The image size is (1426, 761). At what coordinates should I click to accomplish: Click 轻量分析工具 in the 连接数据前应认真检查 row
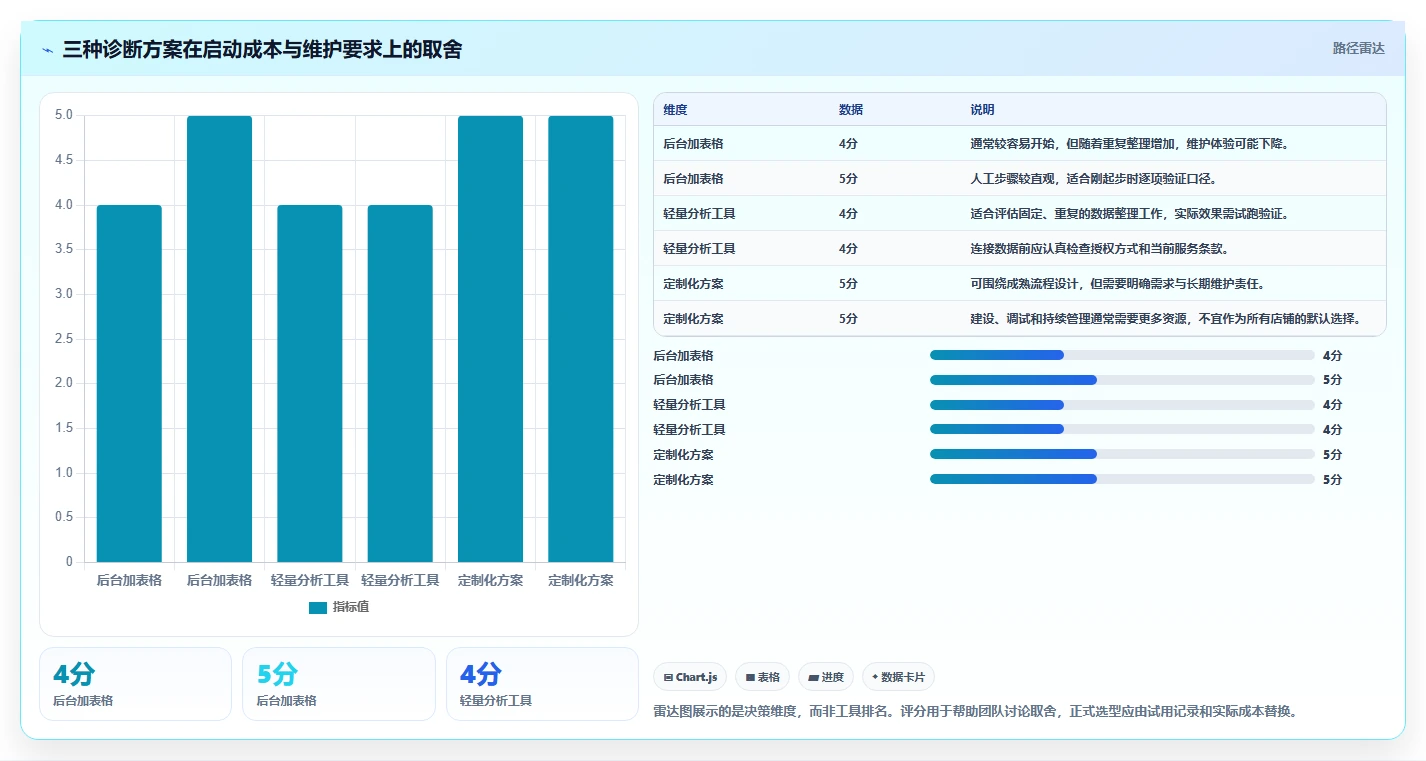pyautogui.click(x=699, y=249)
